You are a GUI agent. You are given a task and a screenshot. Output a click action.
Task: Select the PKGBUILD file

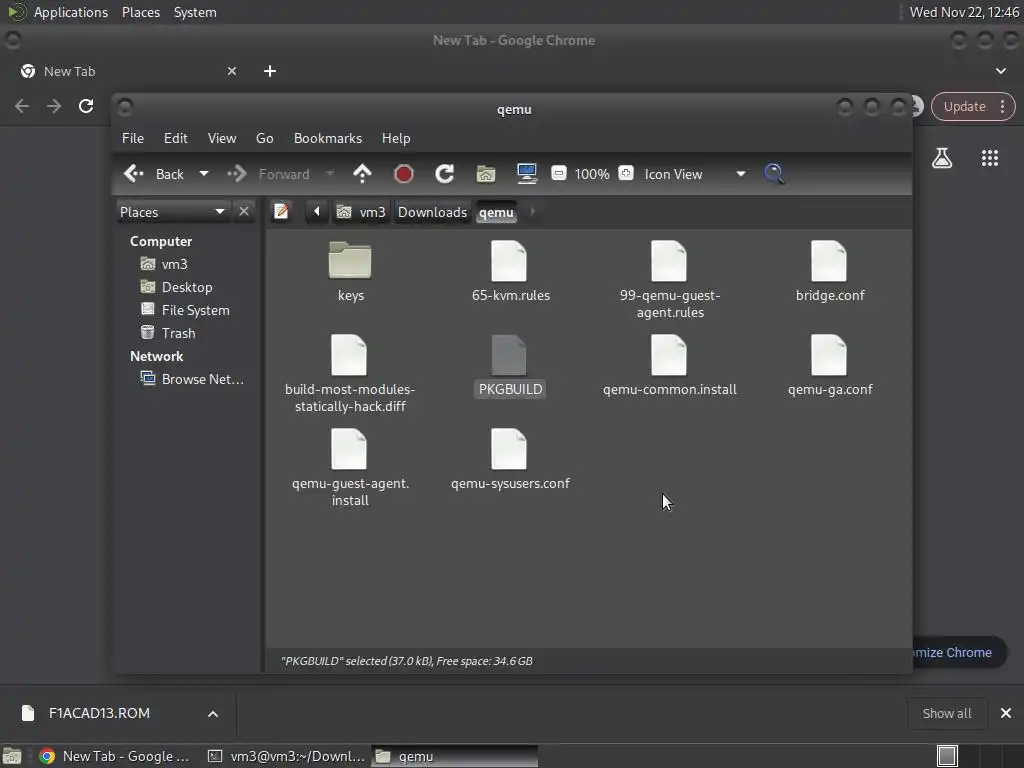pyautogui.click(x=510, y=365)
